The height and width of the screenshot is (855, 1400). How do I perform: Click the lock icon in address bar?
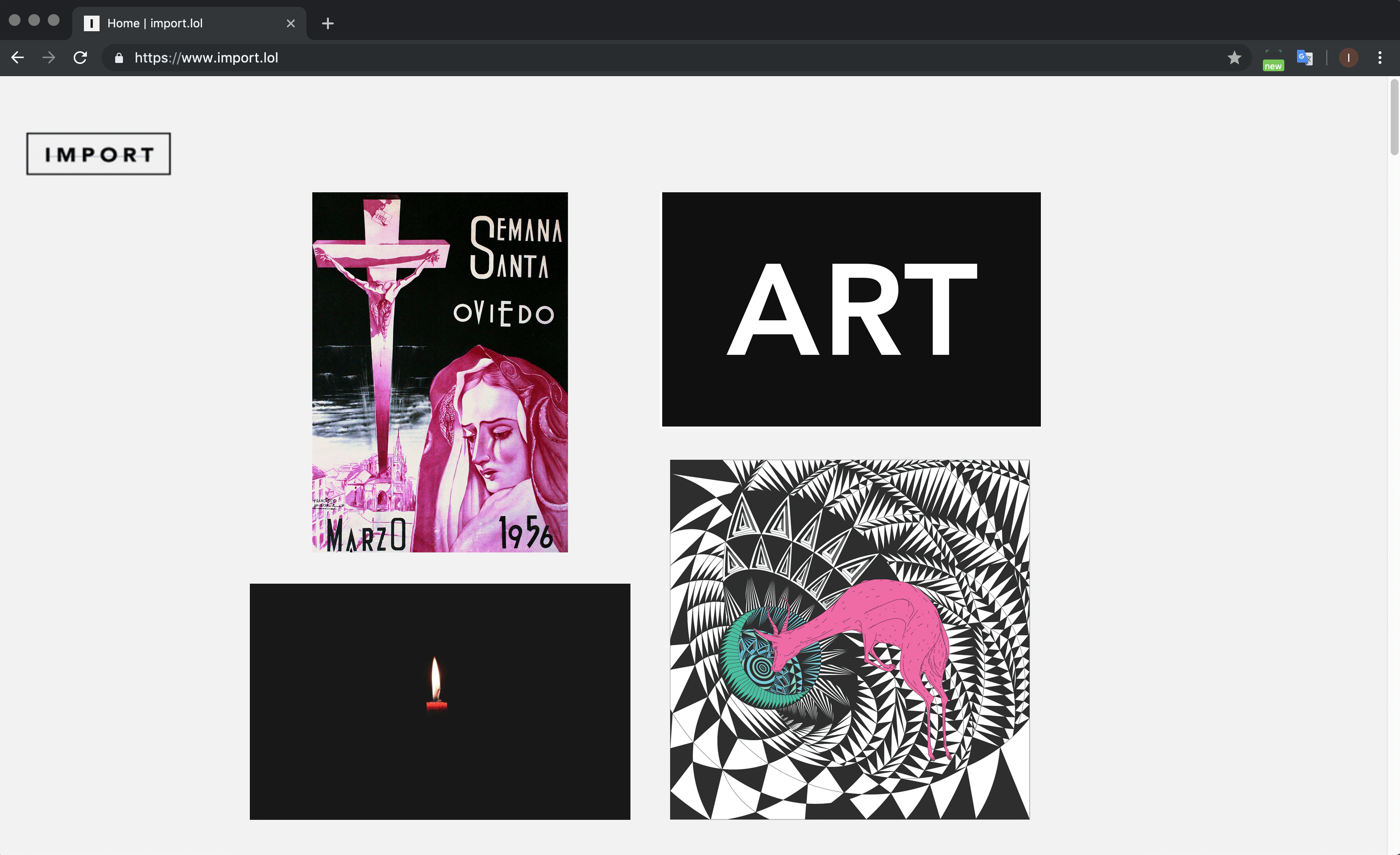pyautogui.click(x=119, y=58)
